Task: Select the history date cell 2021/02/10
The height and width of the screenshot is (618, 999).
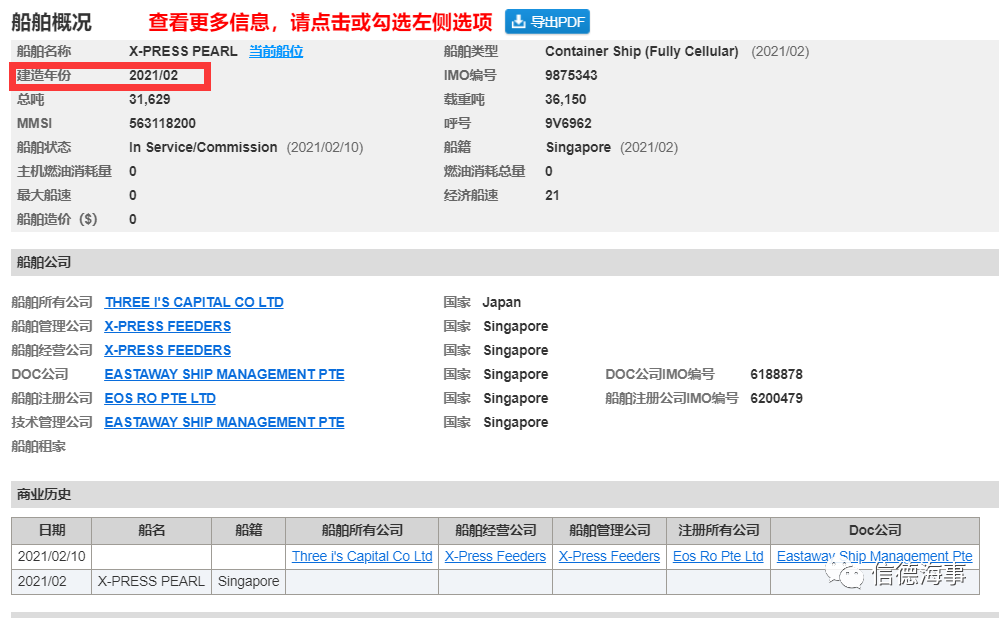Action: (x=52, y=556)
